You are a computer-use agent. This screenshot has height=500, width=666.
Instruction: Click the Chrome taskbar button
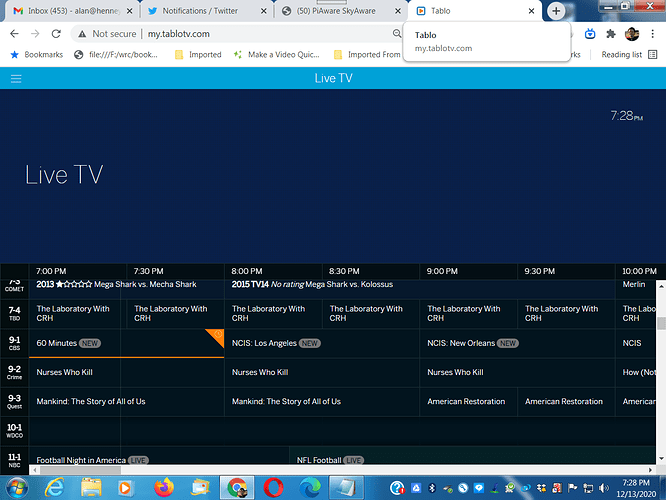click(237, 488)
